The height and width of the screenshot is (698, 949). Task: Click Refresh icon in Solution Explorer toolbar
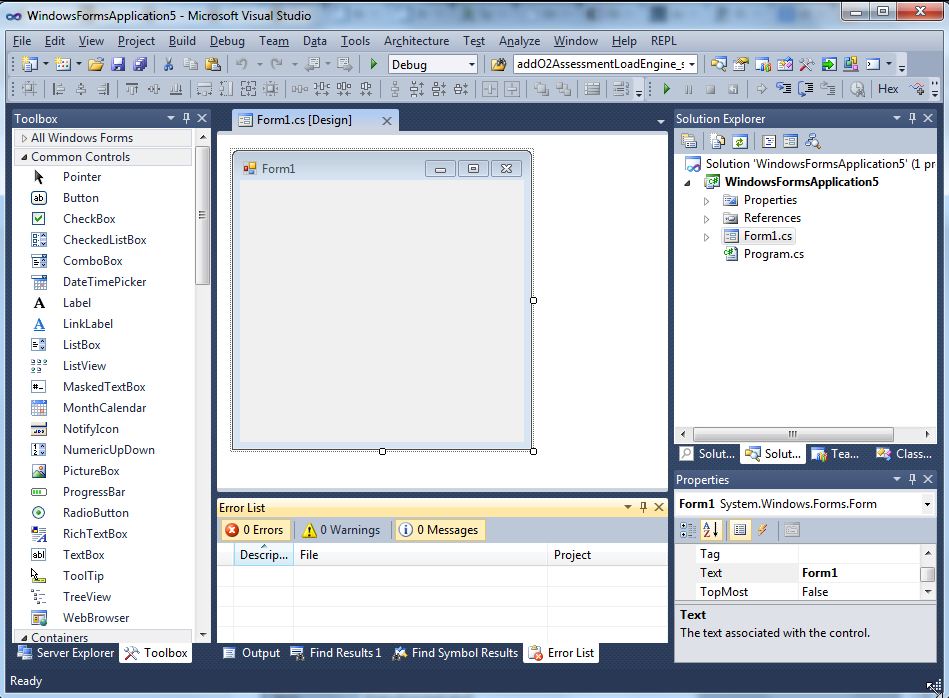pyautogui.click(x=740, y=142)
